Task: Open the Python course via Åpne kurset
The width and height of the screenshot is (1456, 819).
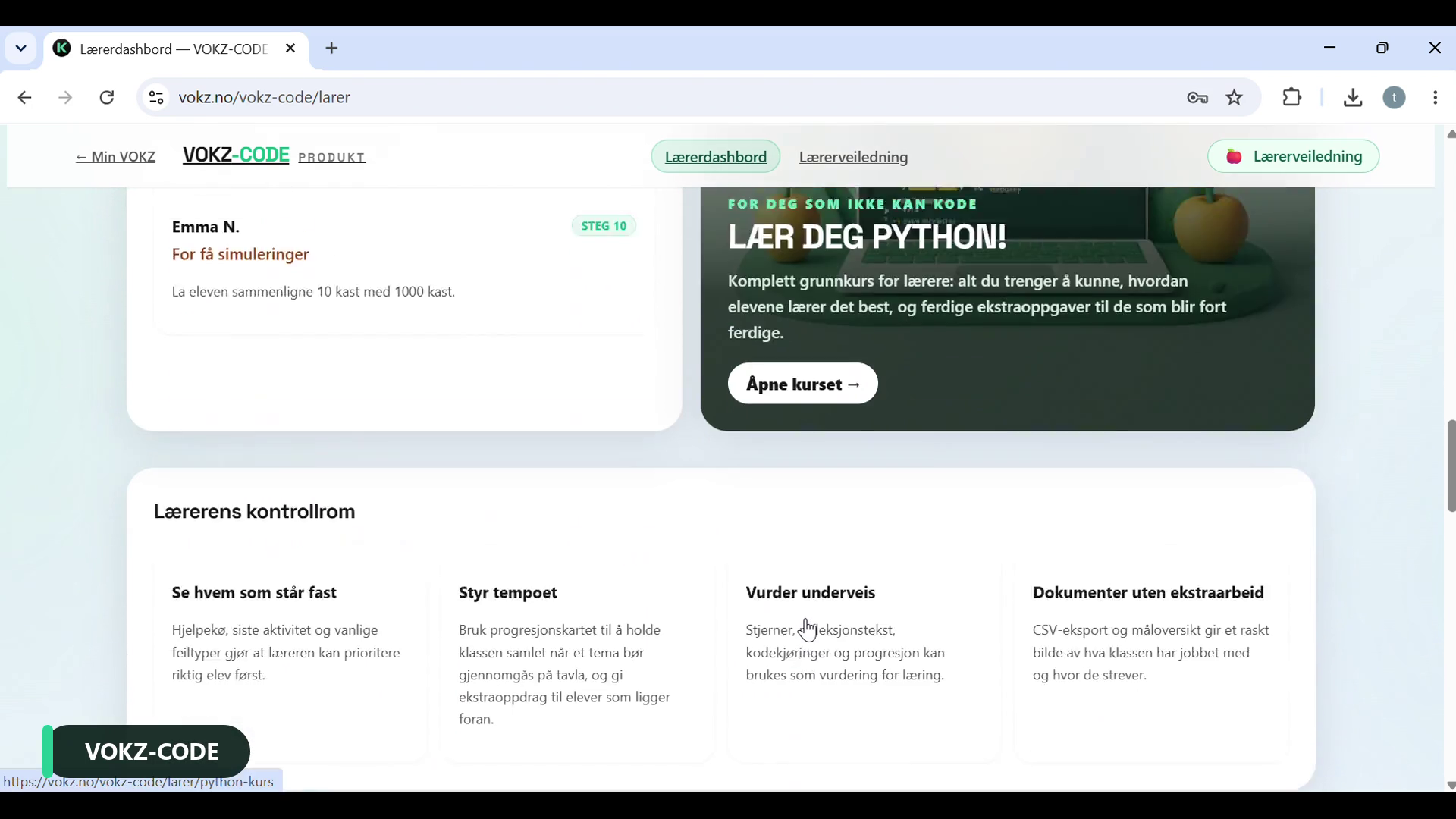Action: [803, 384]
